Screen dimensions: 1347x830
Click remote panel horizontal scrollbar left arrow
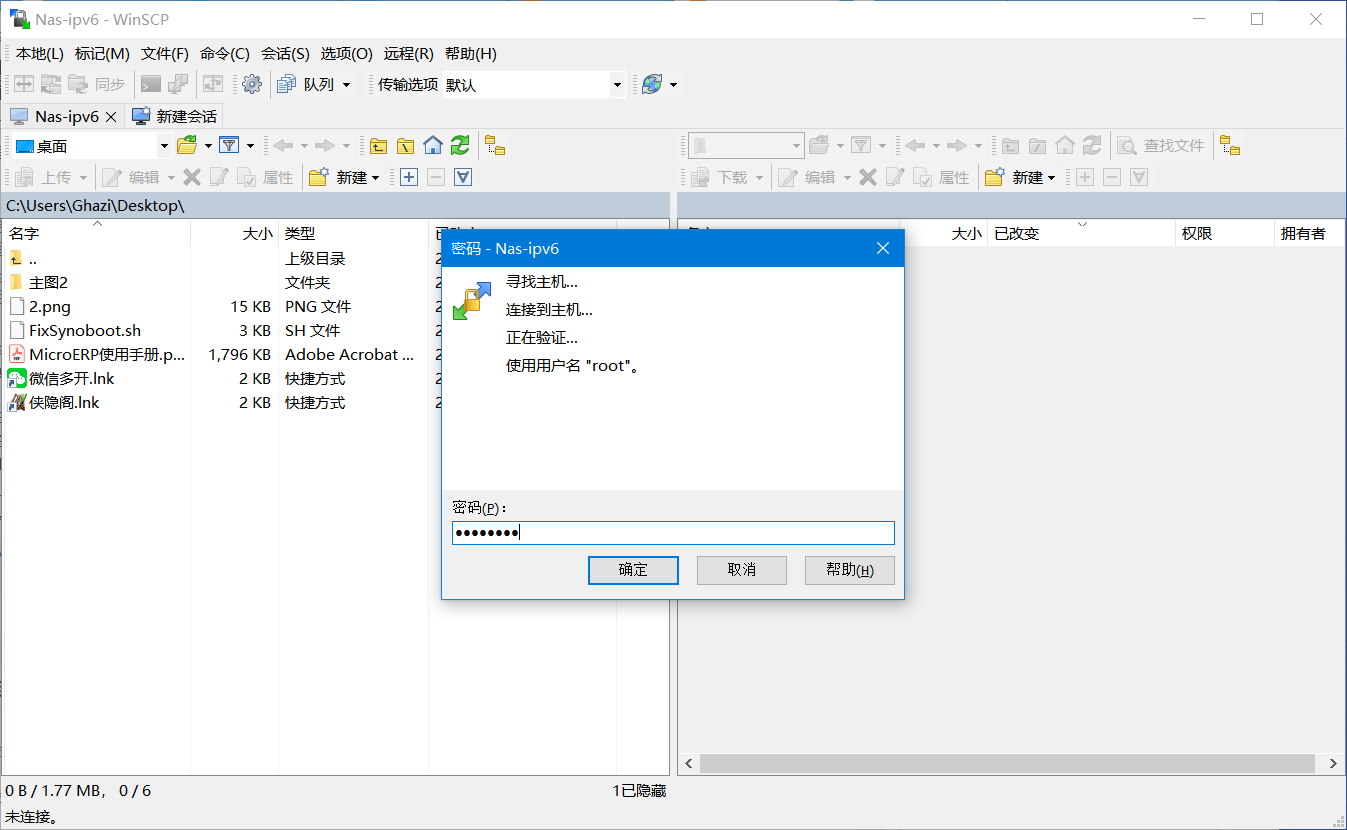click(x=688, y=763)
